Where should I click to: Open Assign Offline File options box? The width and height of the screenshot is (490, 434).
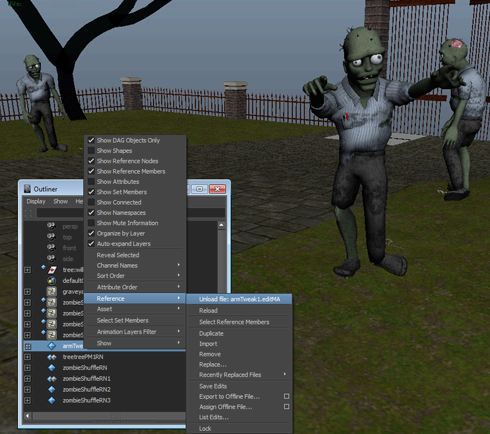[286, 407]
